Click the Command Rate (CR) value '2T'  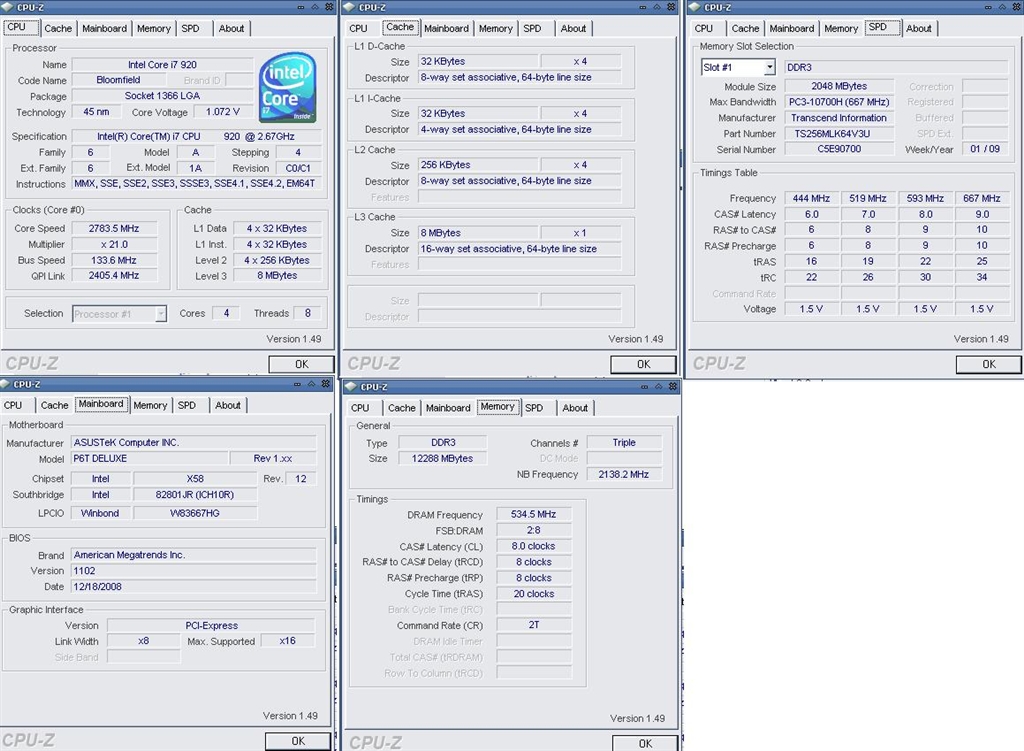coord(534,625)
